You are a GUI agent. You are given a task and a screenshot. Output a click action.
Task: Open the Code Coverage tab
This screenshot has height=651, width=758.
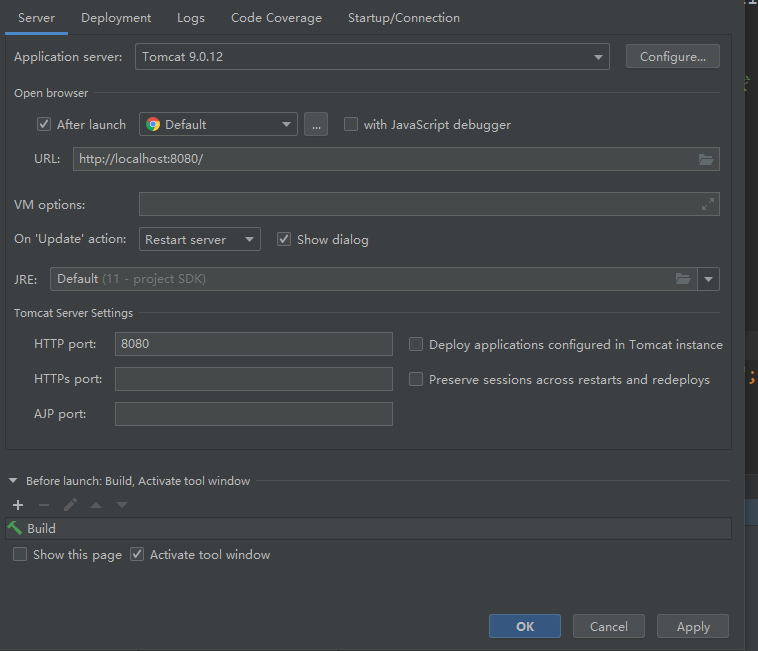277,18
